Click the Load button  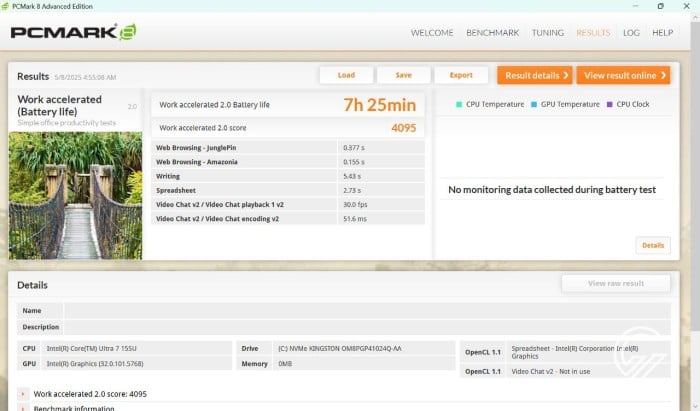click(346, 75)
